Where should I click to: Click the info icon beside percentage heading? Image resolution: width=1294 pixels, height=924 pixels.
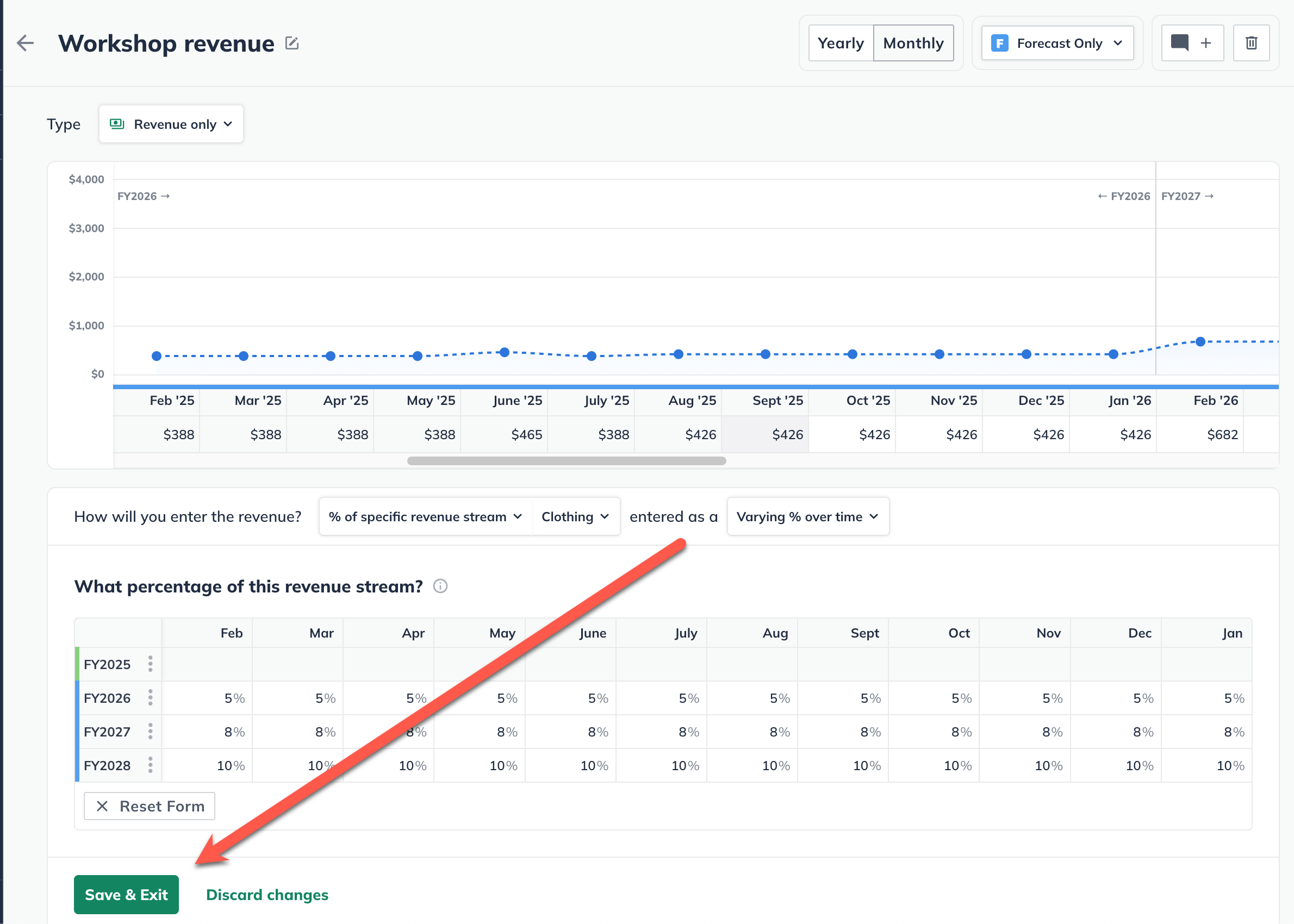click(x=440, y=586)
